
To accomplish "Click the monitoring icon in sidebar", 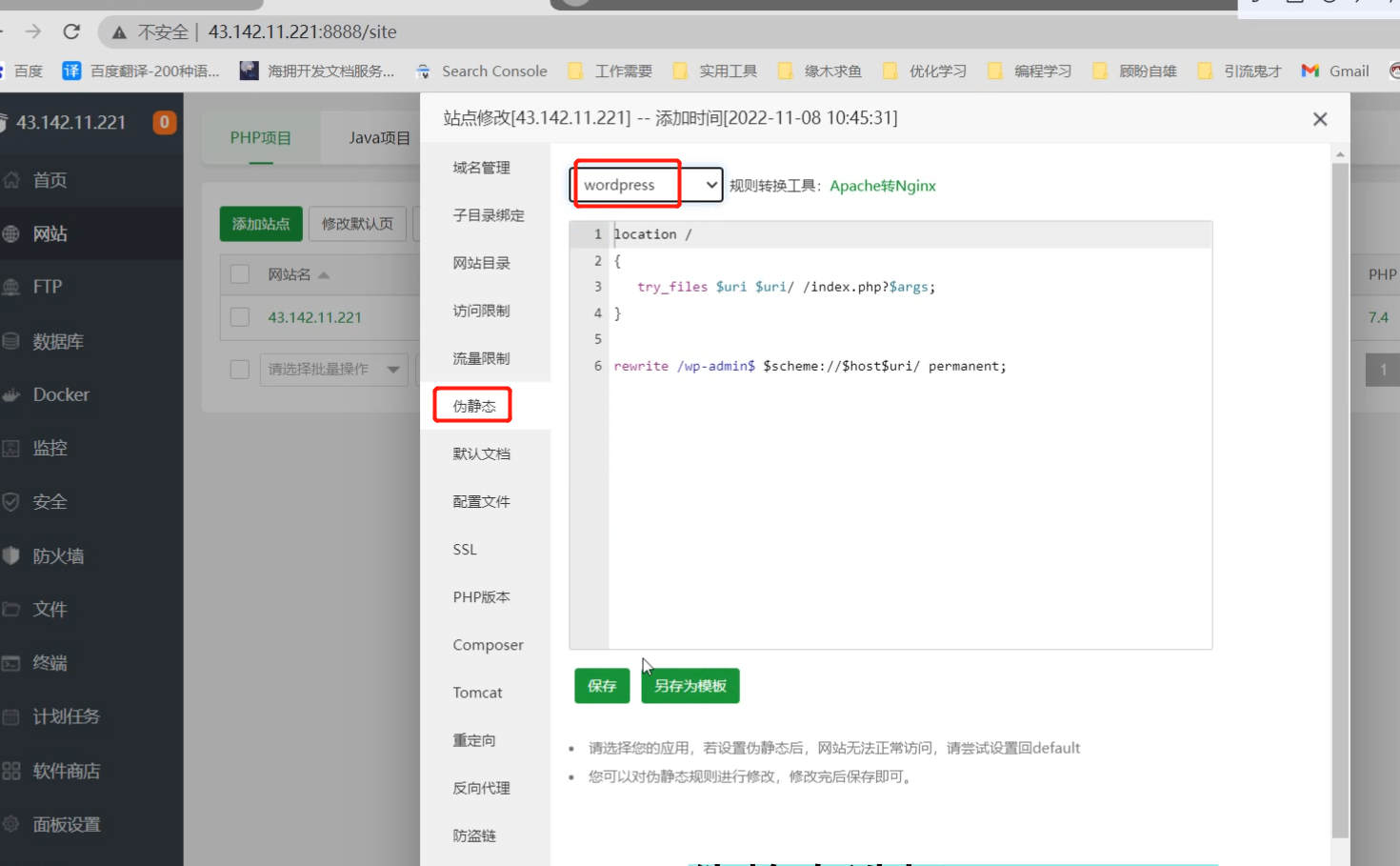I will pos(11,448).
